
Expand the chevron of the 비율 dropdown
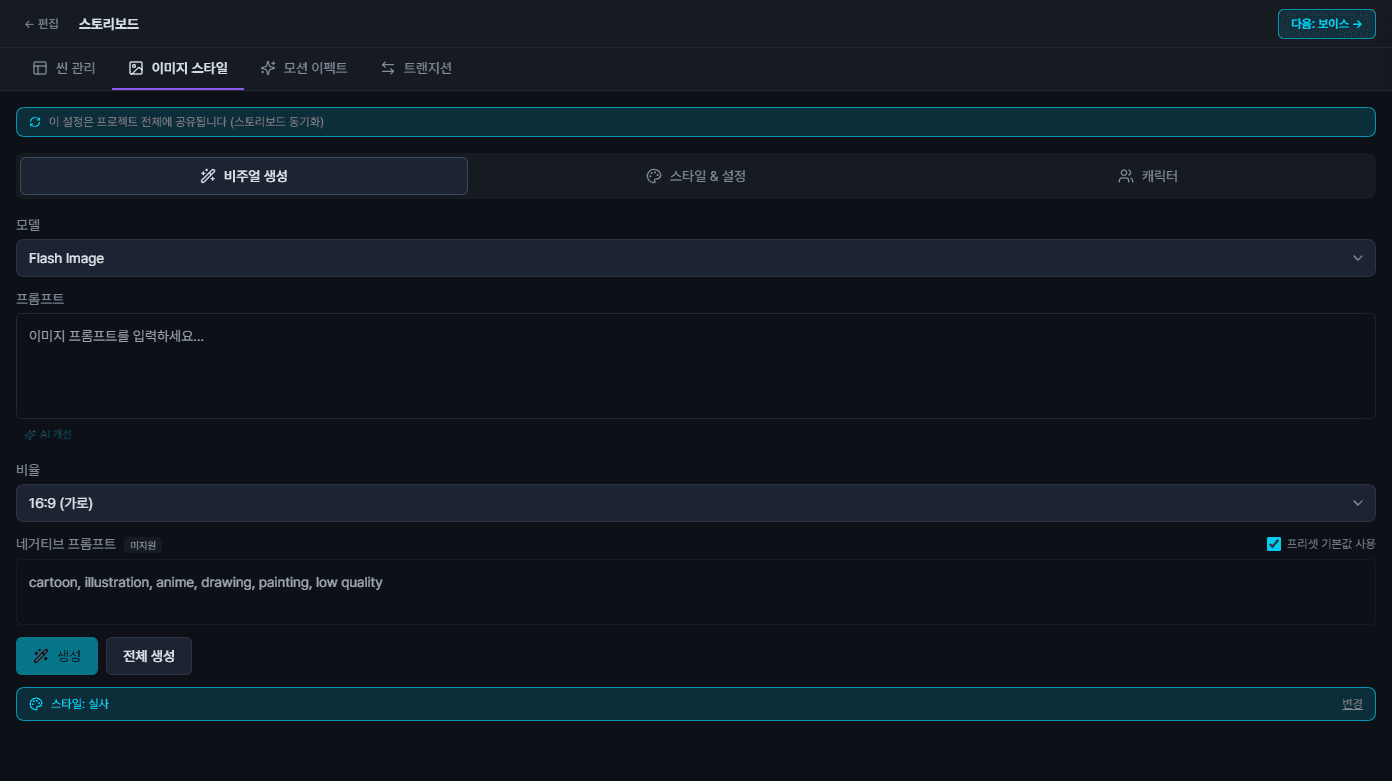[x=1358, y=503]
